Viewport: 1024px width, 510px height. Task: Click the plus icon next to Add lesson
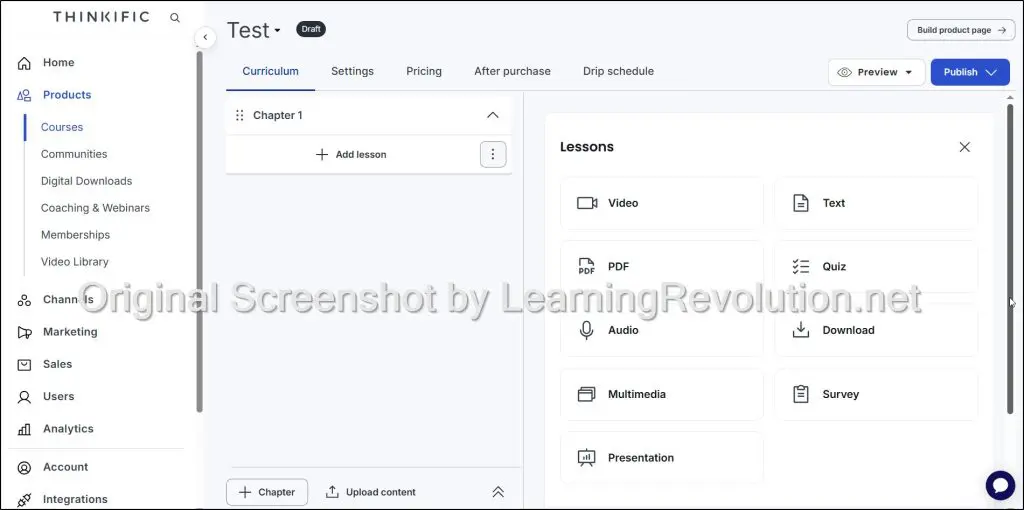pyautogui.click(x=322, y=155)
